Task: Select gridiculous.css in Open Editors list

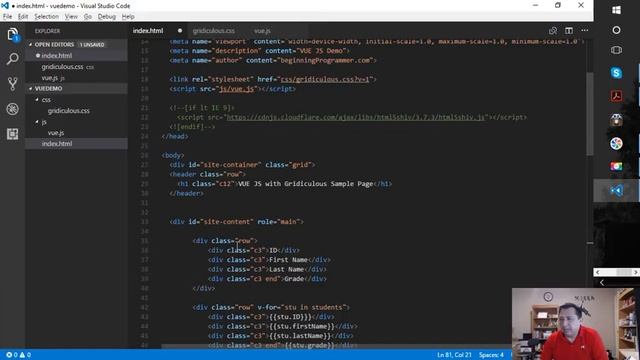Action: click(62, 67)
